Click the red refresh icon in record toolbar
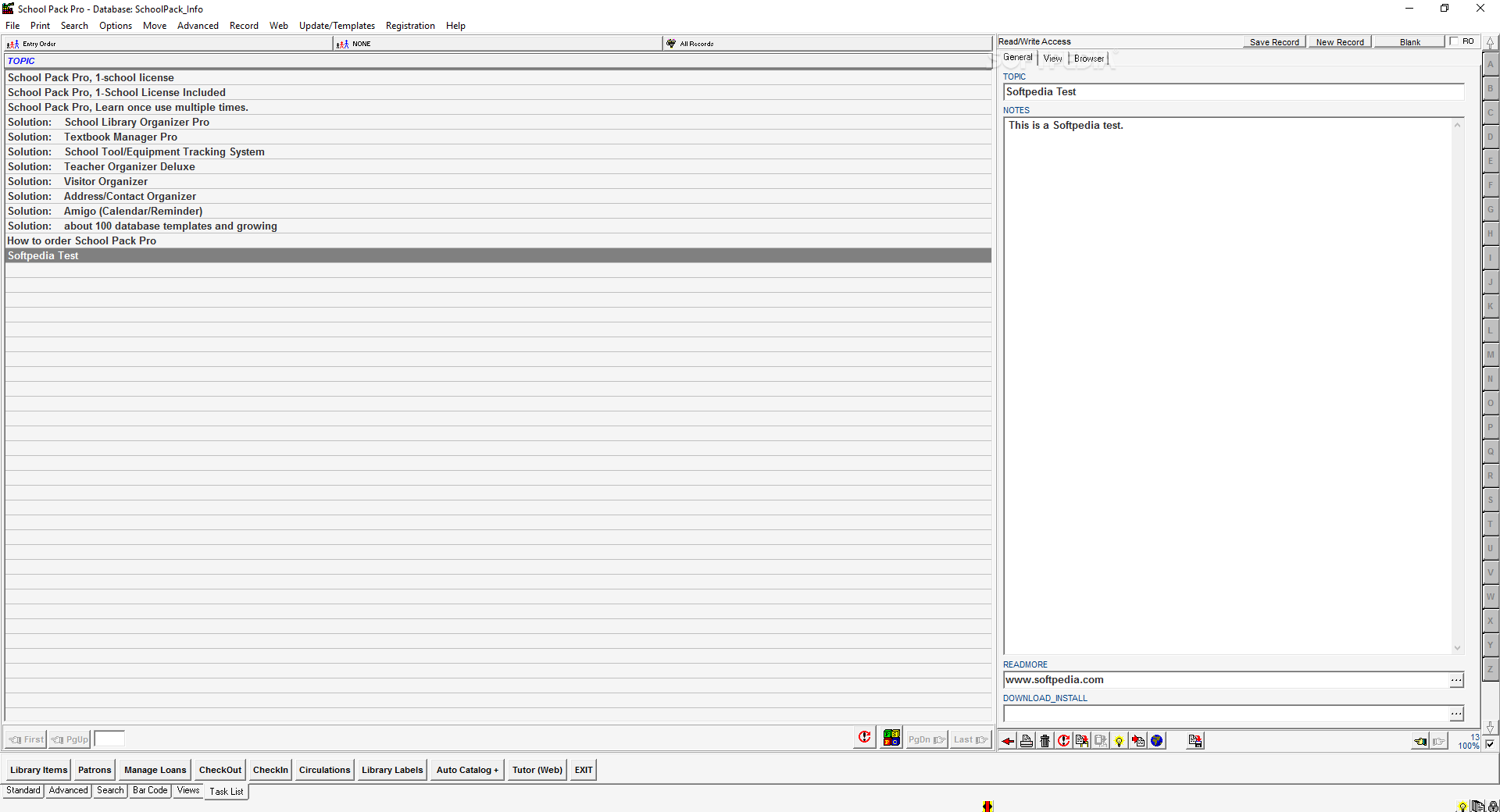 coord(1063,741)
